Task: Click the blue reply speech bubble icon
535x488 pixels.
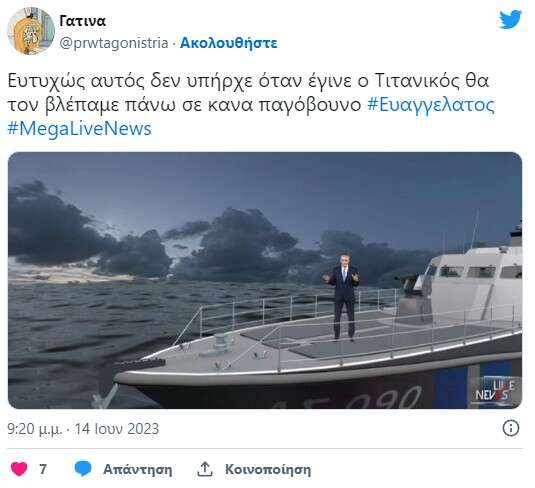Action: coord(83,469)
